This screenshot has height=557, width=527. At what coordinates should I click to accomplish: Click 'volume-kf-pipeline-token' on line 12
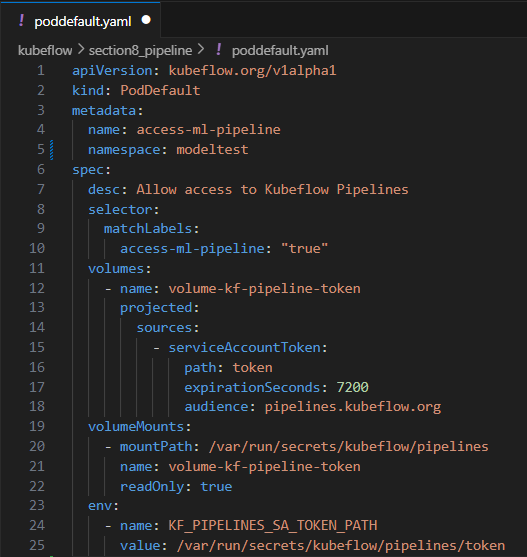point(265,288)
